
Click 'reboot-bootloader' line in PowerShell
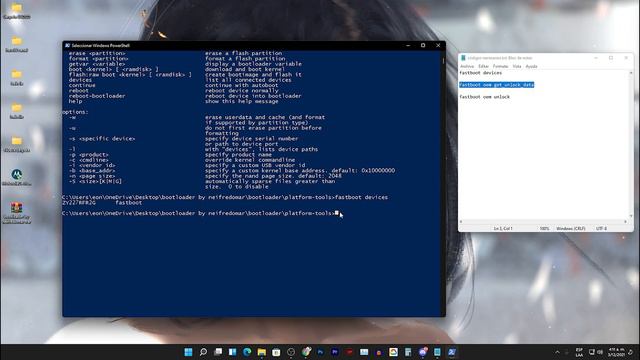click(97, 96)
